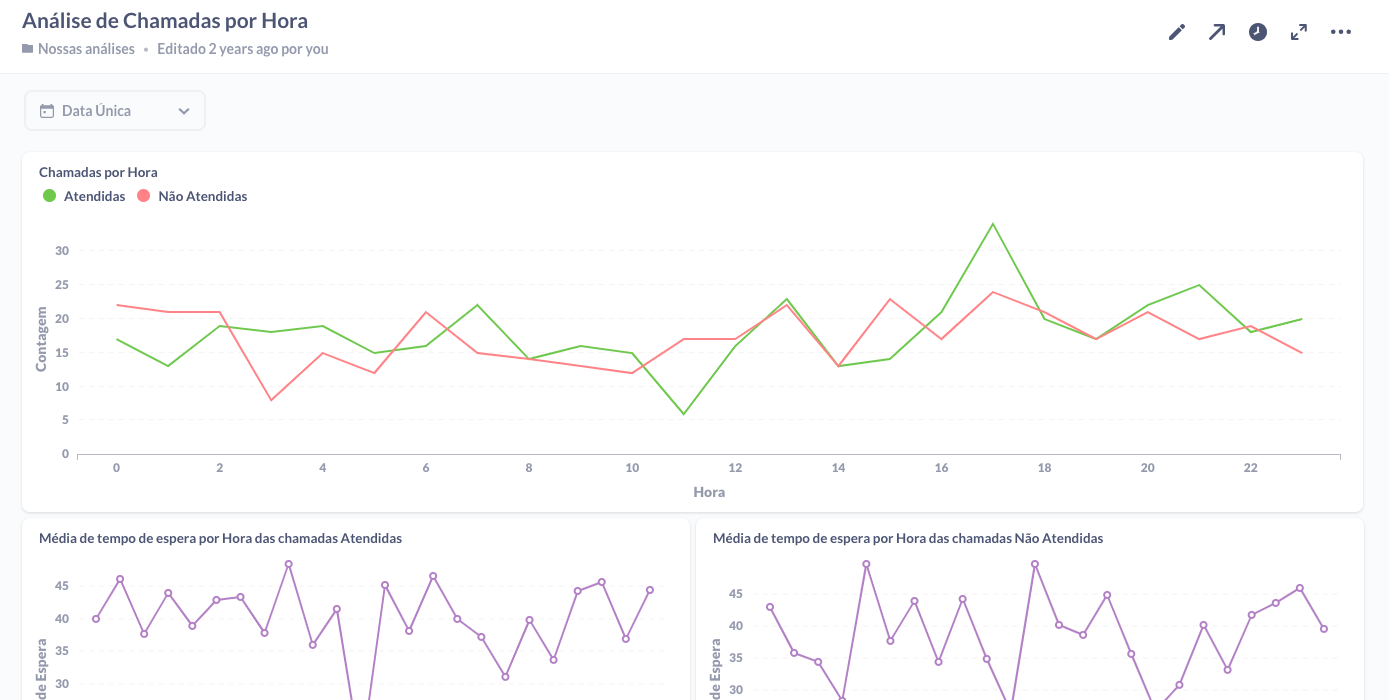This screenshot has height=700, width=1389.
Task: Open the Nossas análises collection link
Action: click(x=86, y=49)
